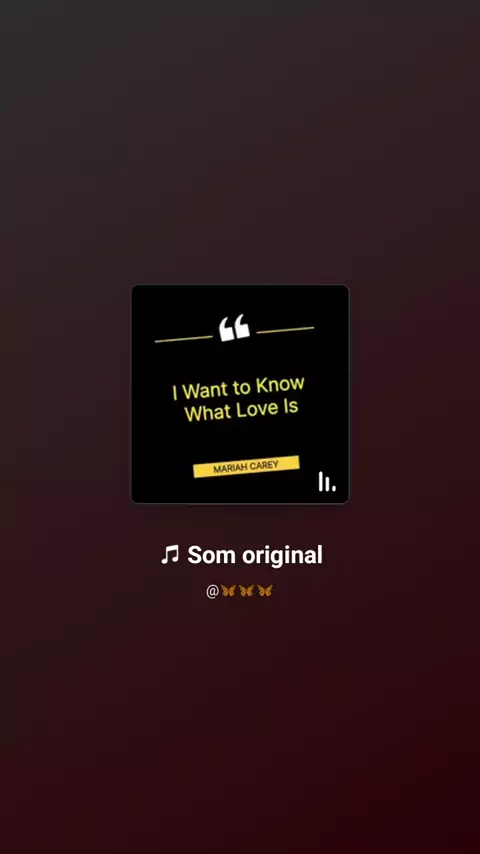Image resolution: width=480 pixels, height=854 pixels.
Task: Click the last butterfly emoji
Action: point(265,590)
